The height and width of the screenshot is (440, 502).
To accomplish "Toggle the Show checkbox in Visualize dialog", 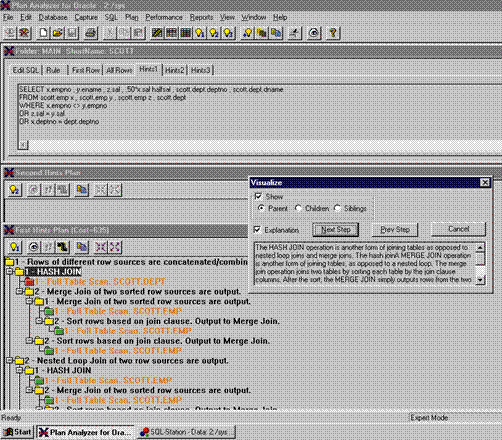I will (258, 196).
